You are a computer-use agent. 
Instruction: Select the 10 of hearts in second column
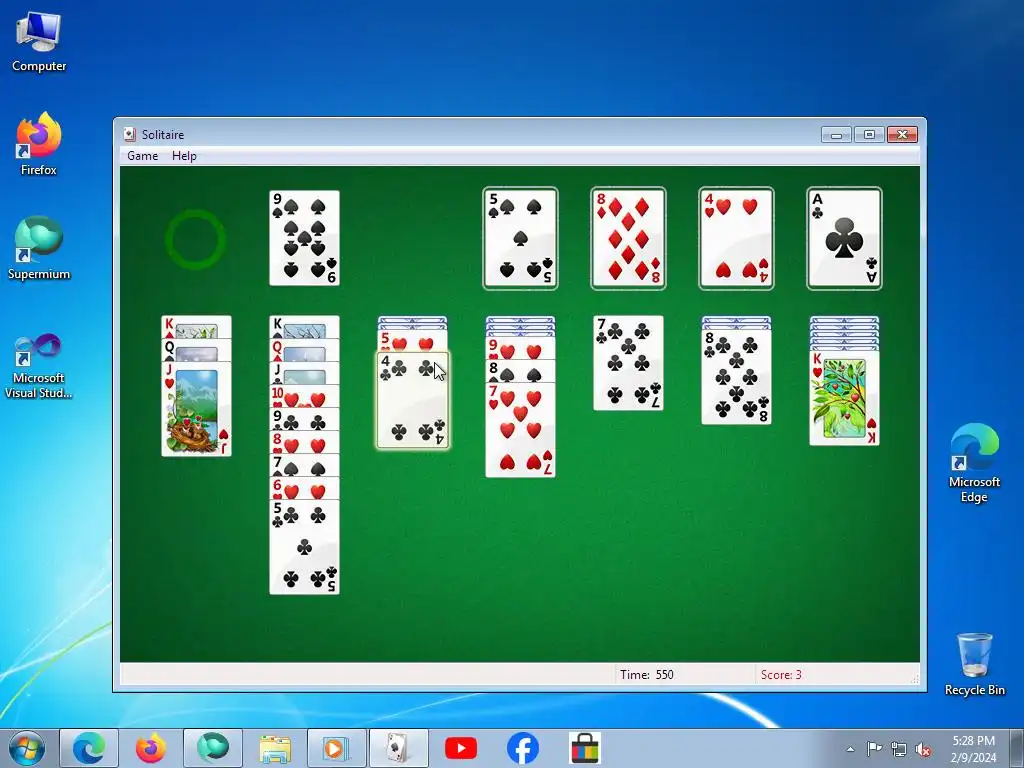(304, 396)
